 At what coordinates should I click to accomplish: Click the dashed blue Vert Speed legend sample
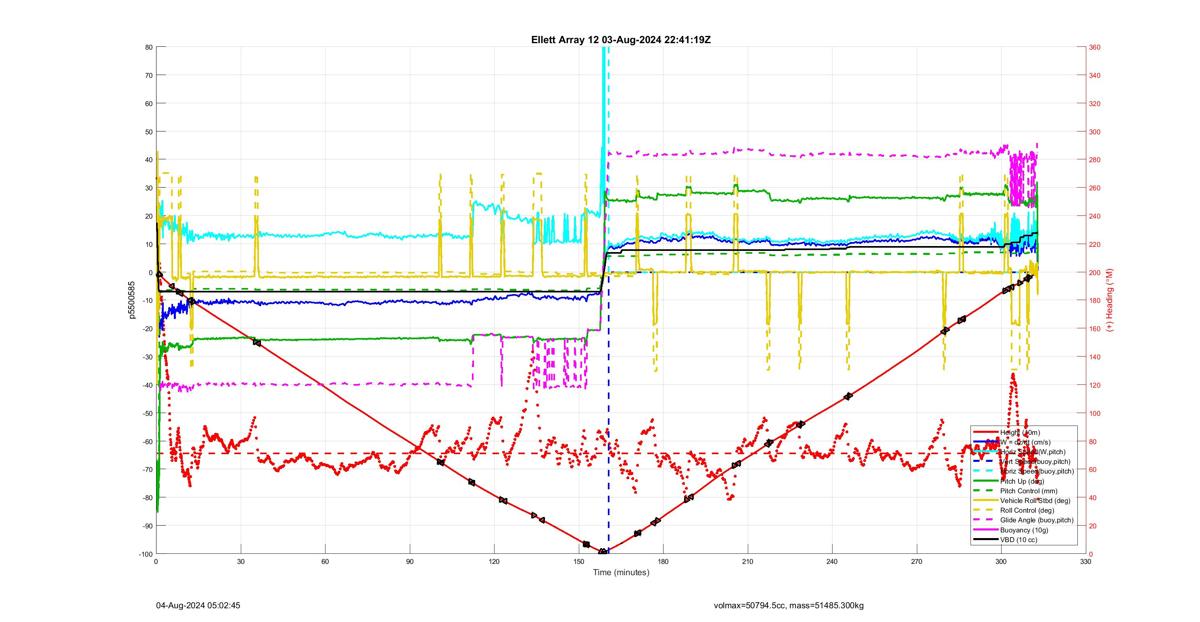(985, 461)
